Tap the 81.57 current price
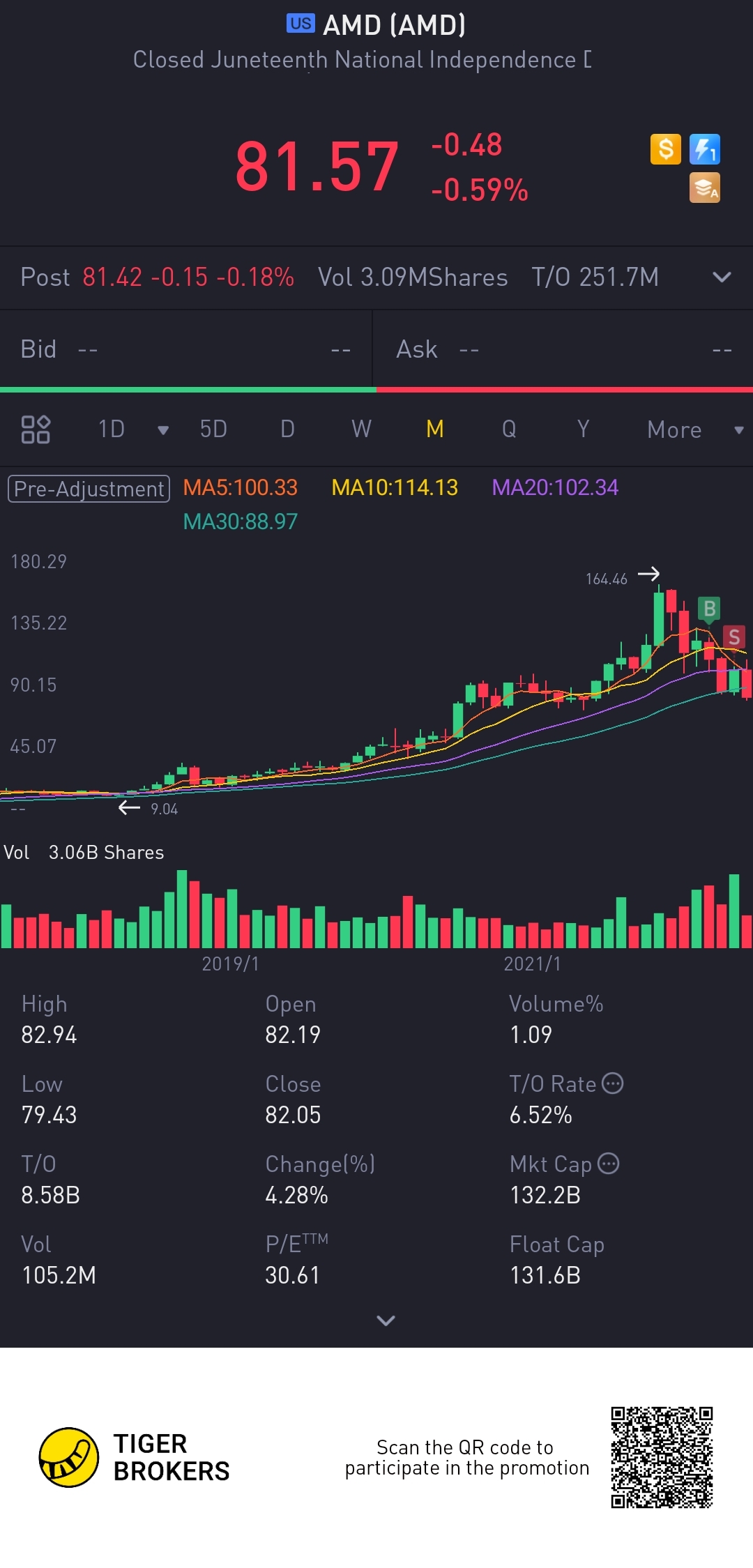Screen dimensions: 753x1568 [317, 166]
